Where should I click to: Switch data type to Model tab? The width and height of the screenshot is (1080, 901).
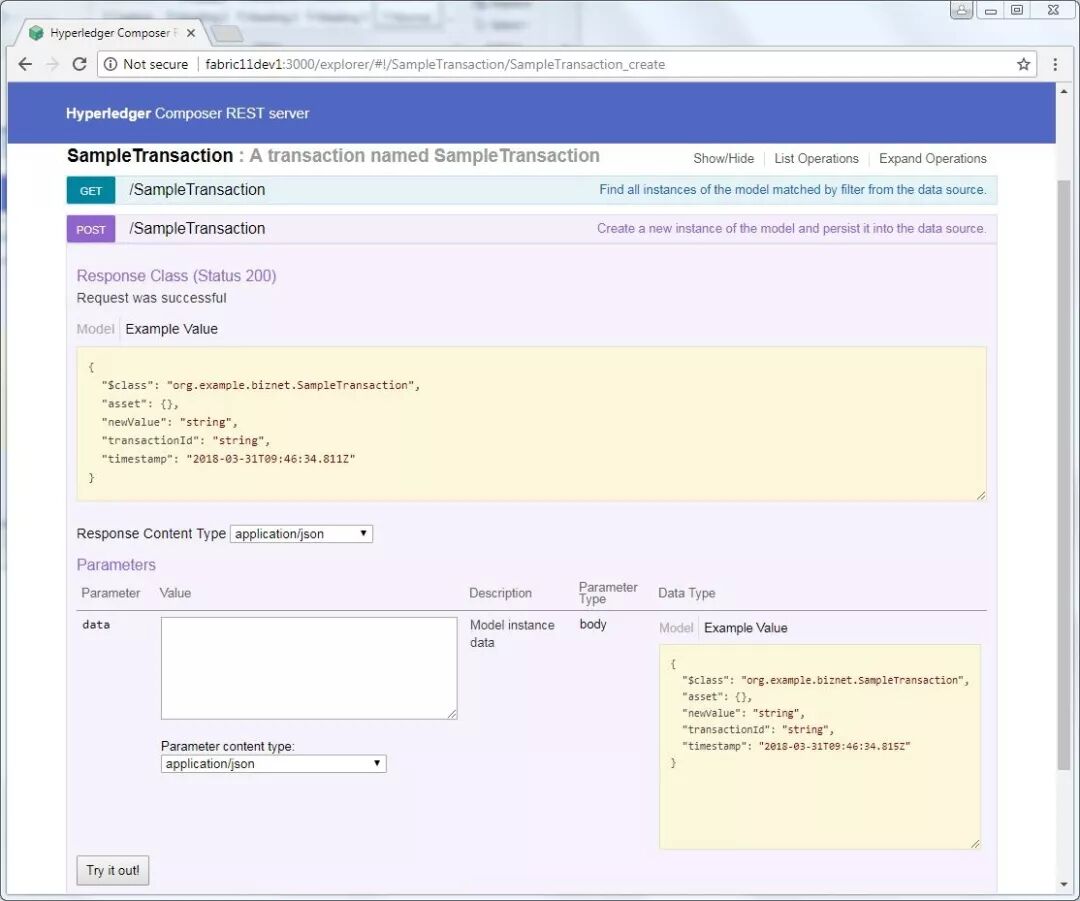(x=676, y=628)
